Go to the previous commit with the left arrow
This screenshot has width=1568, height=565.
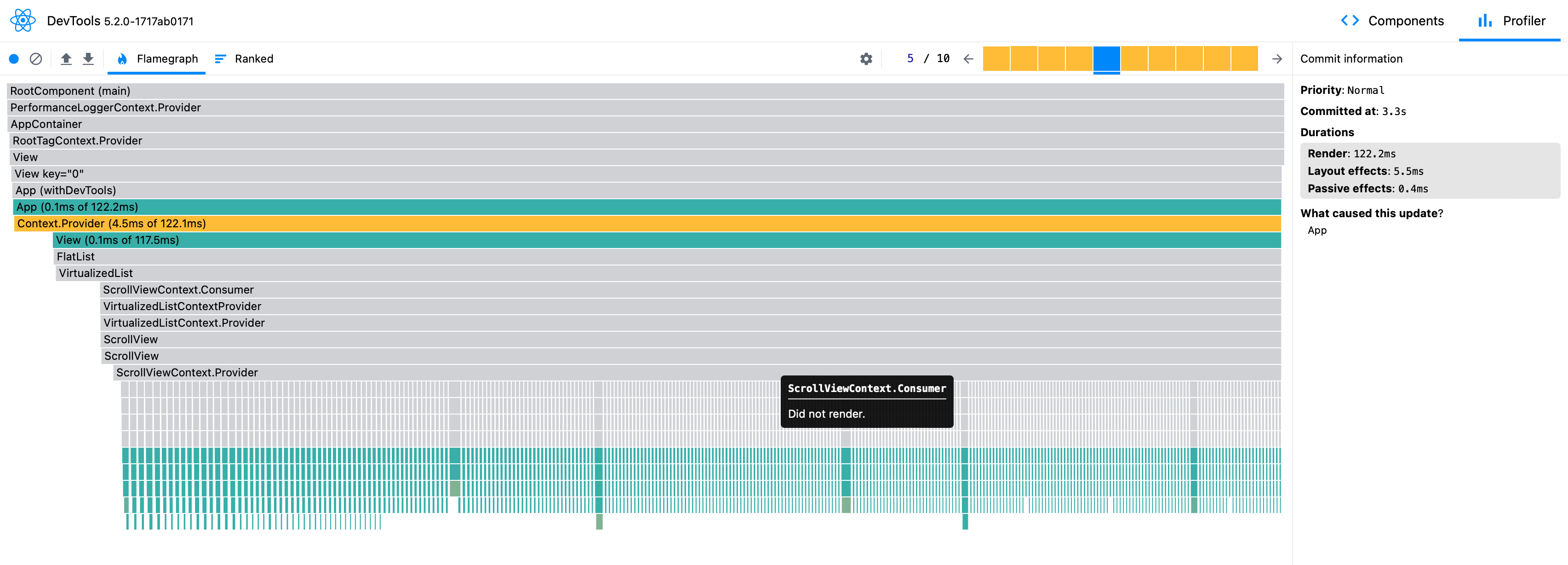point(968,59)
